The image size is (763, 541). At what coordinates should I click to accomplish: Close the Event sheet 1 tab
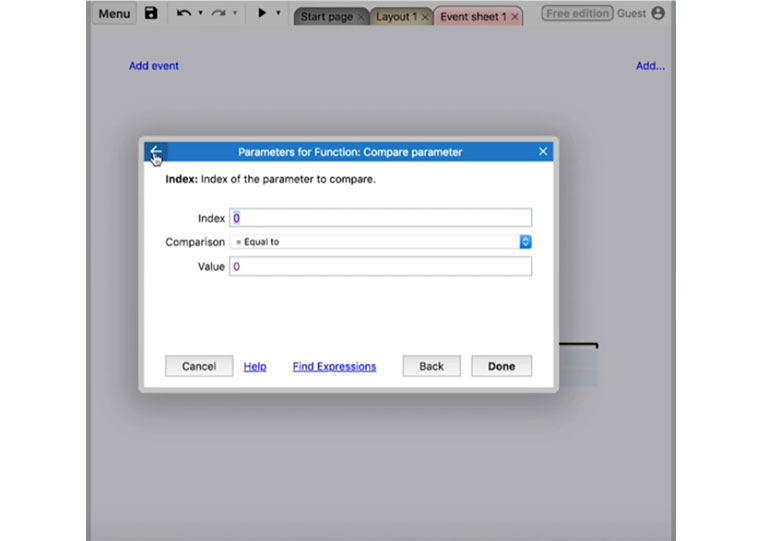click(515, 17)
